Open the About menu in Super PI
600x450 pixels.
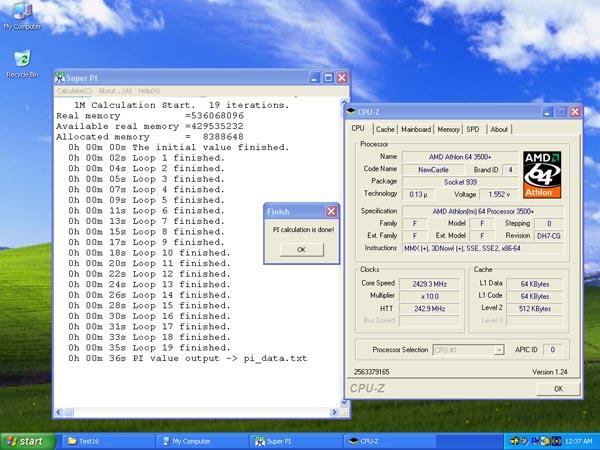[114, 91]
